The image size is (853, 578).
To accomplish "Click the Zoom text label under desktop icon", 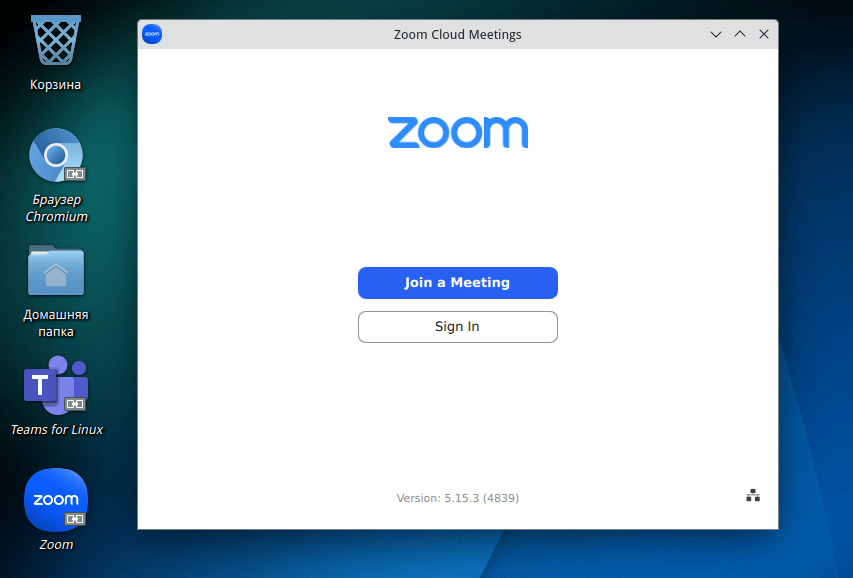I will tap(56, 545).
